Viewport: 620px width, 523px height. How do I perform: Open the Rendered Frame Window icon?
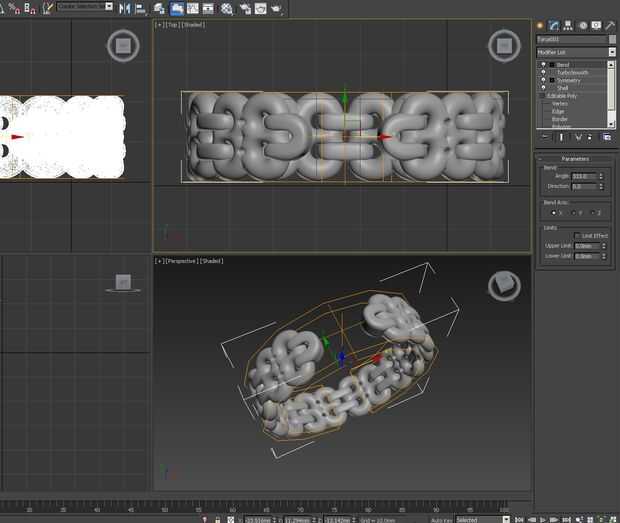point(260,8)
